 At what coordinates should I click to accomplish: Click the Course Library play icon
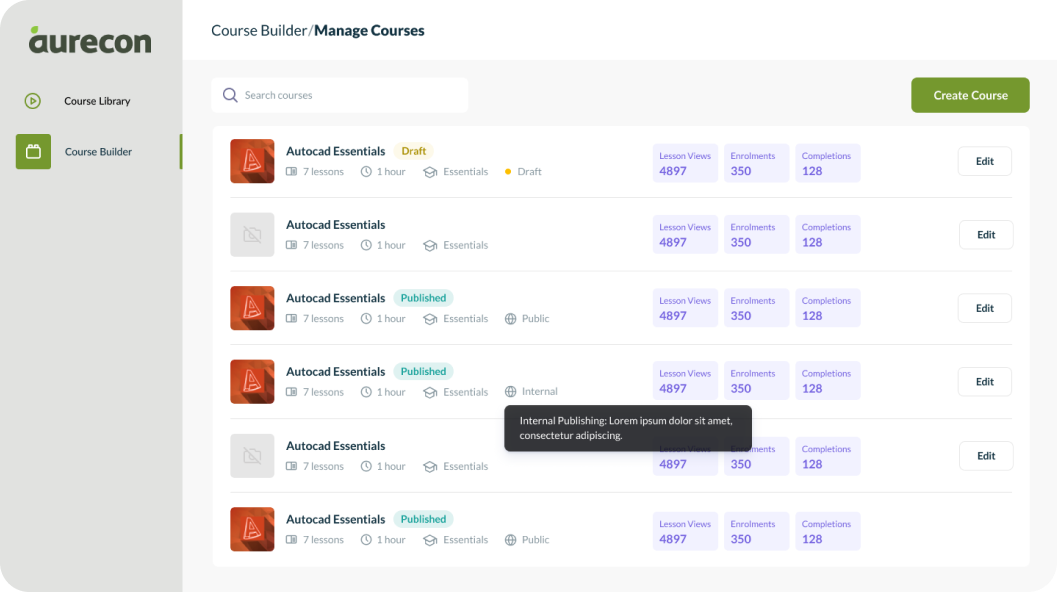[32, 101]
